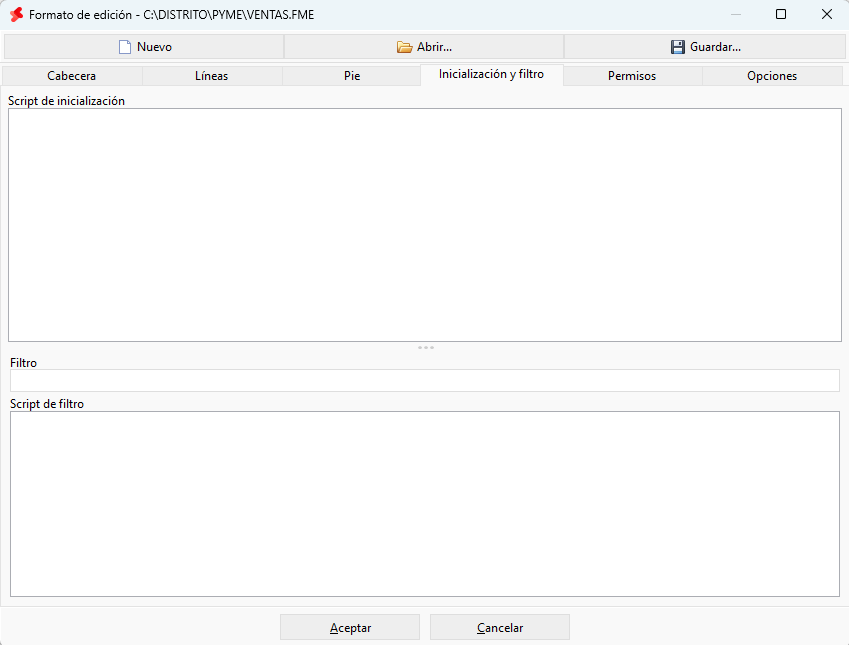
Task: Close the Formato de edición window
Action: pyautogui.click(x=826, y=15)
